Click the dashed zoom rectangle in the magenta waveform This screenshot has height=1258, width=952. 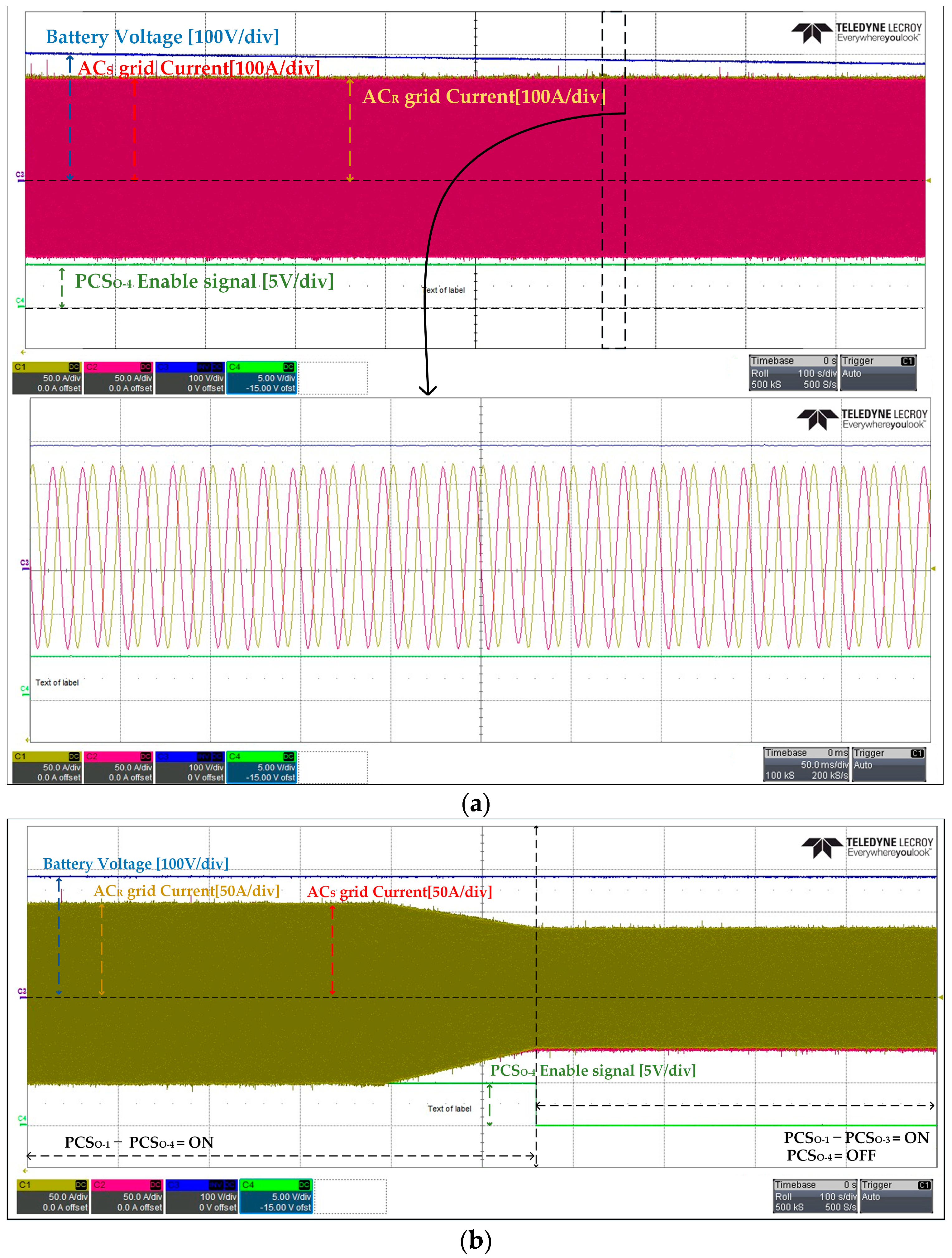point(614,179)
